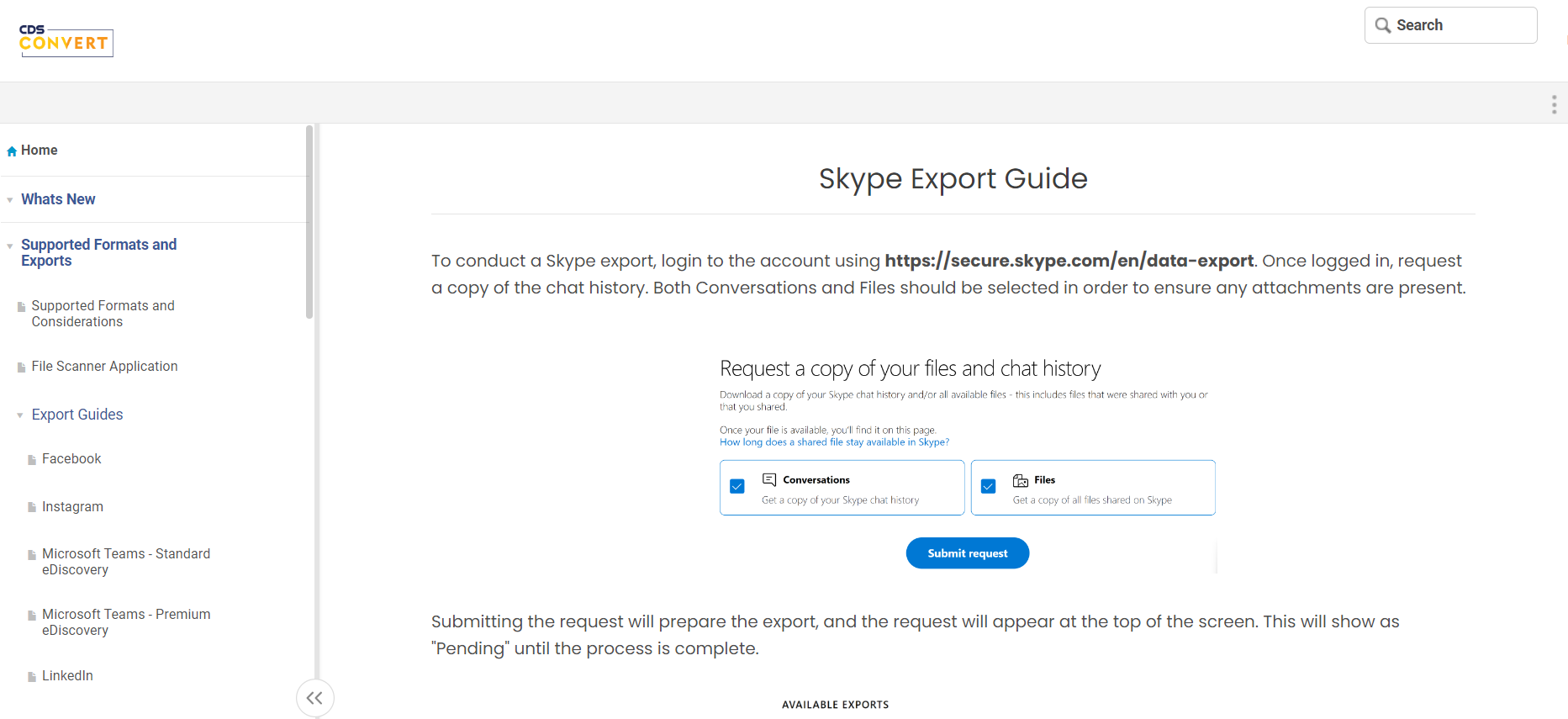Click 'Get a copy of your Skype chat history' text
1568x719 pixels.
click(840, 500)
